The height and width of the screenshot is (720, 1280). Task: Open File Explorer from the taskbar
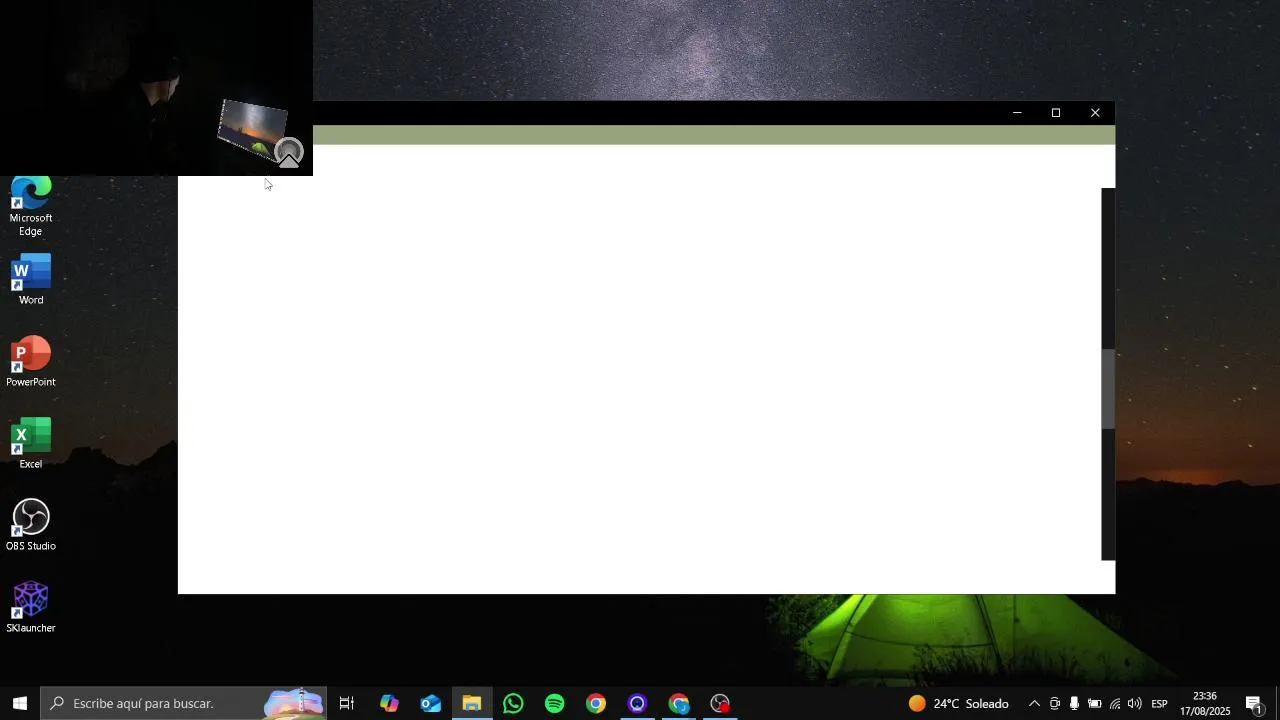pyautogui.click(x=472, y=703)
